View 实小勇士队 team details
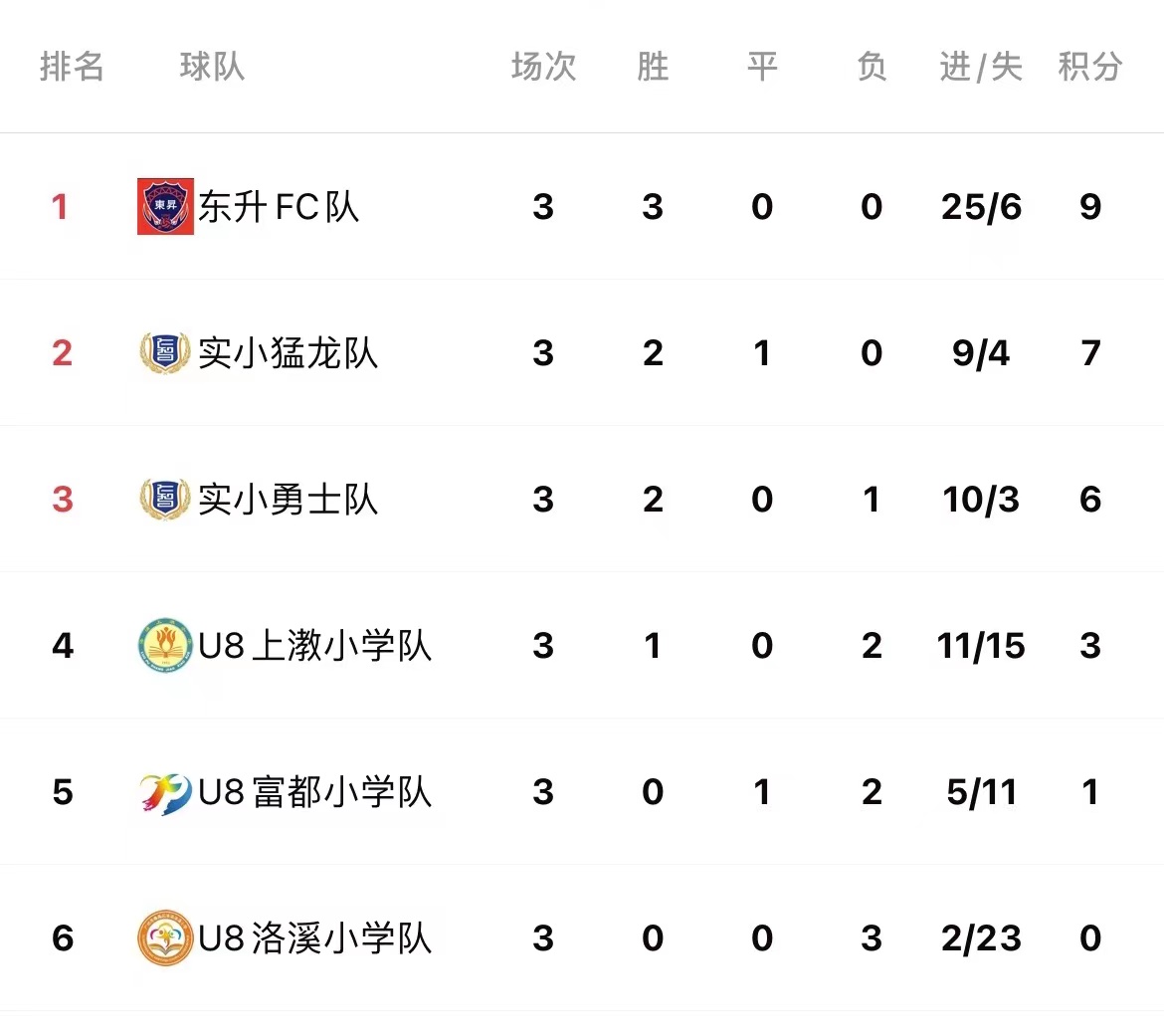 289,499
